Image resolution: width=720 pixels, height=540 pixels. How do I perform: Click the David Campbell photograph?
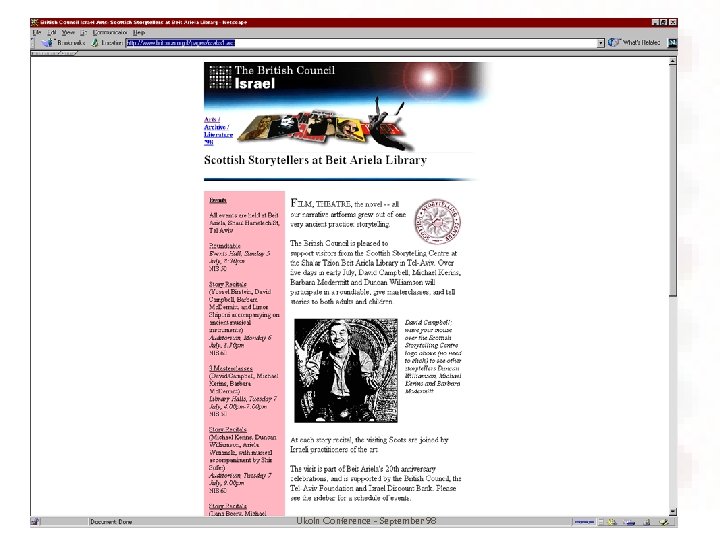point(346,371)
